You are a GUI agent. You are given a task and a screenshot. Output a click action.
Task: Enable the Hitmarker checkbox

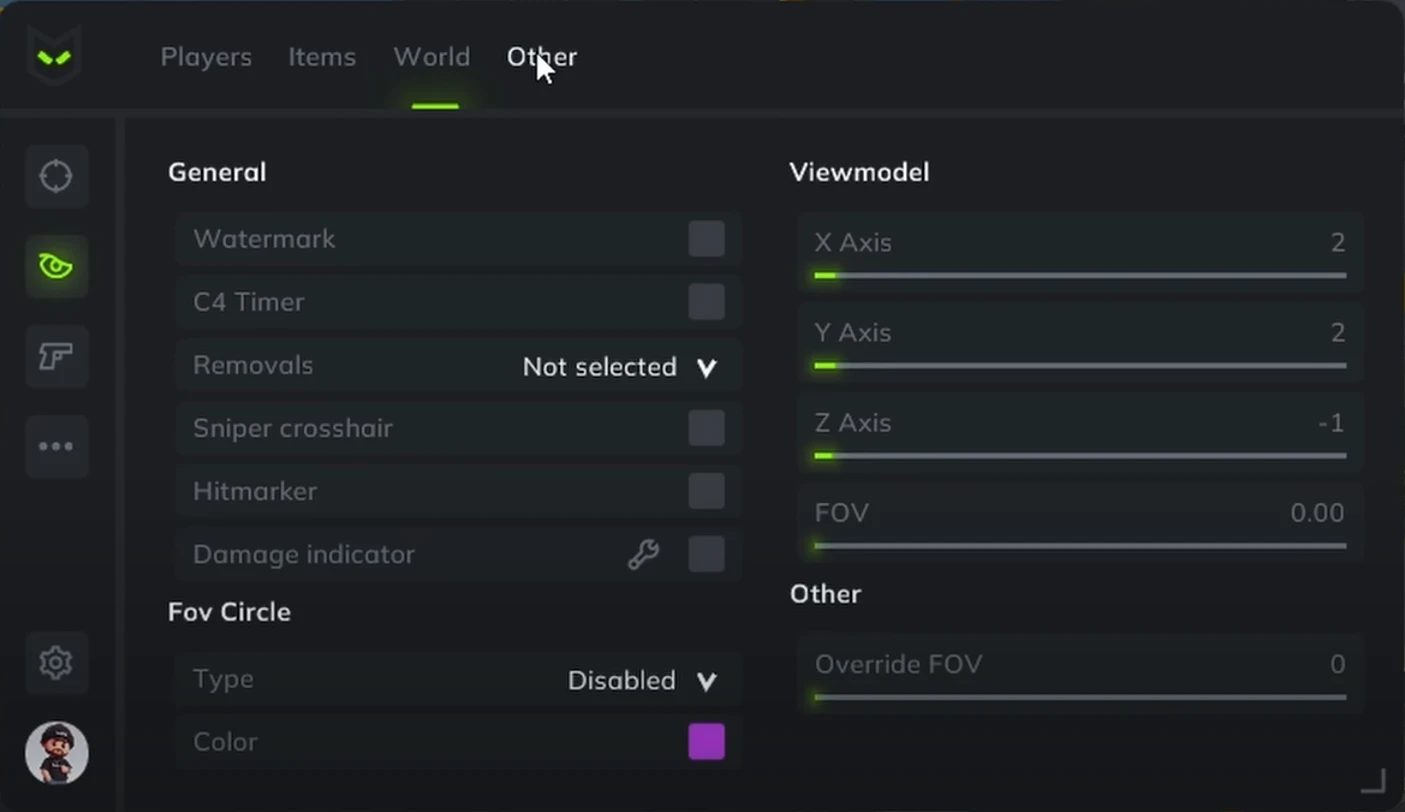click(706, 491)
